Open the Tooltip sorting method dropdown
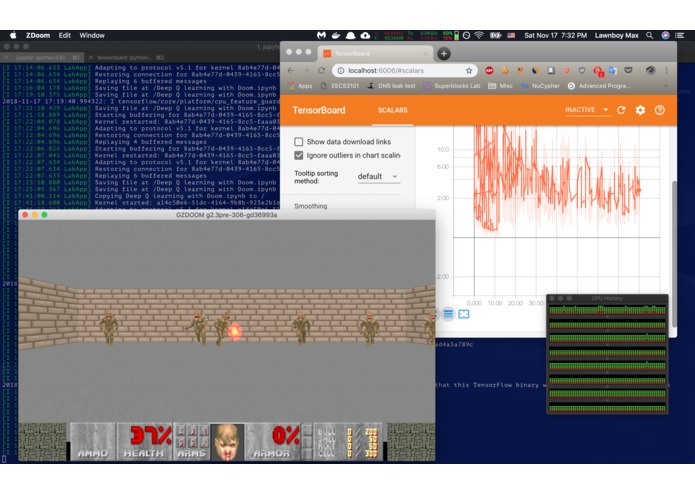Viewport: 695px width, 494px height. pos(378,176)
